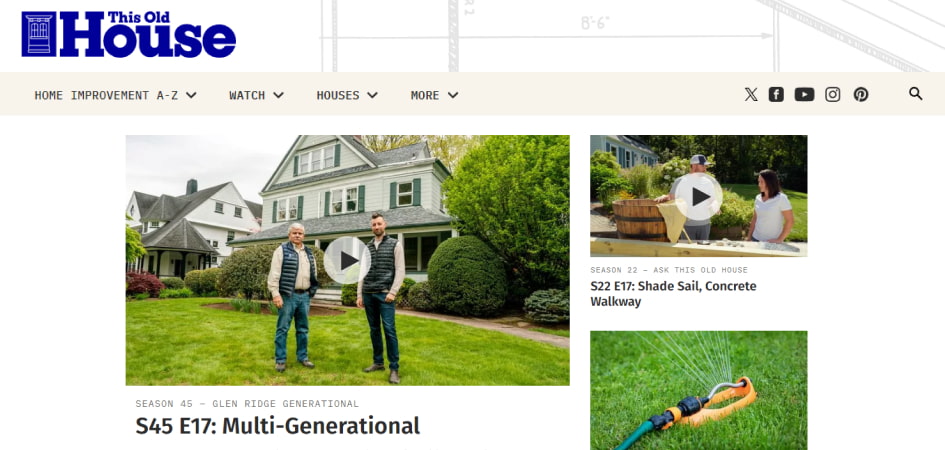Open the Pinterest social icon

861,95
